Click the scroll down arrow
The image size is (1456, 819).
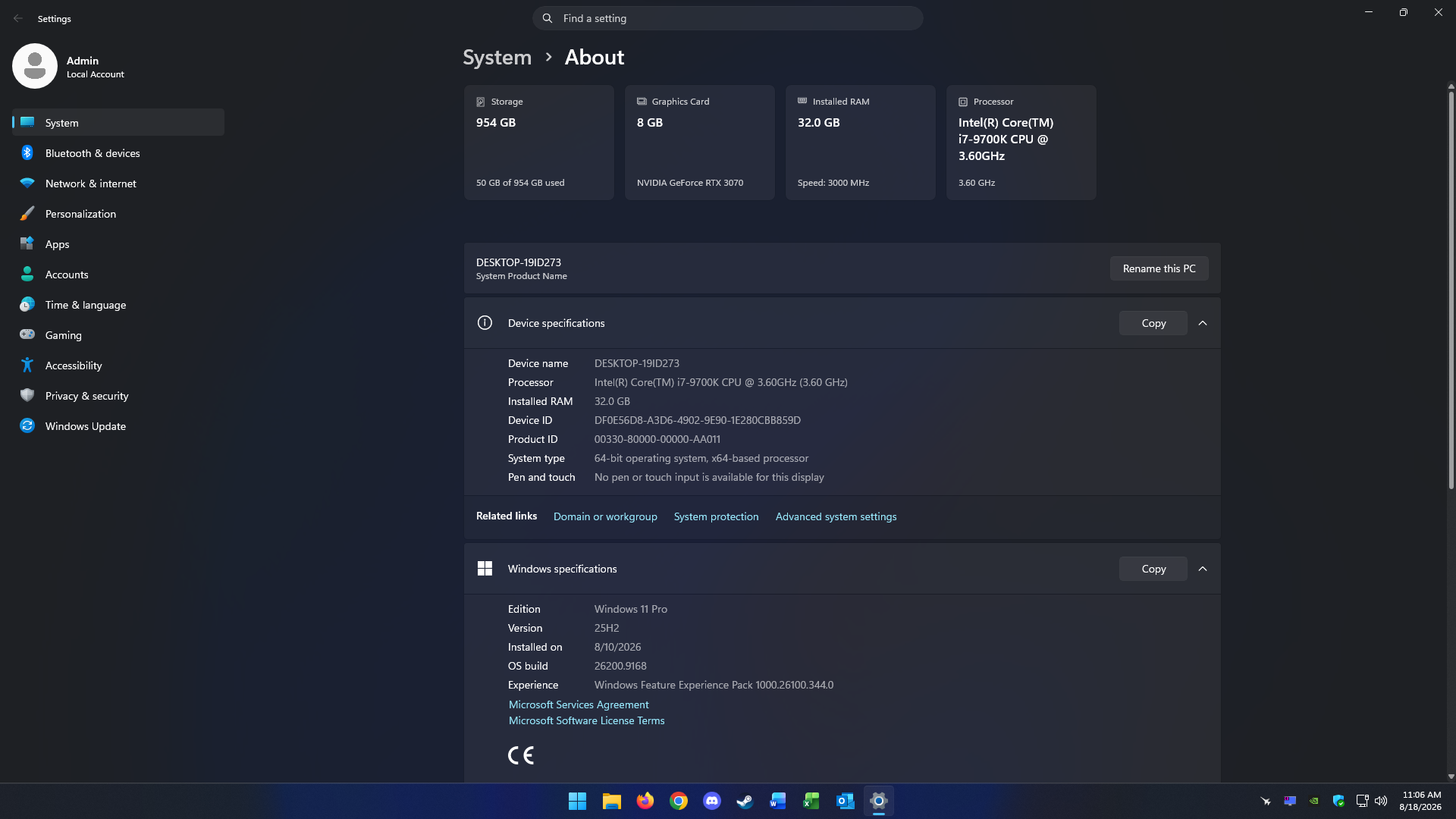pyautogui.click(x=1451, y=777)
